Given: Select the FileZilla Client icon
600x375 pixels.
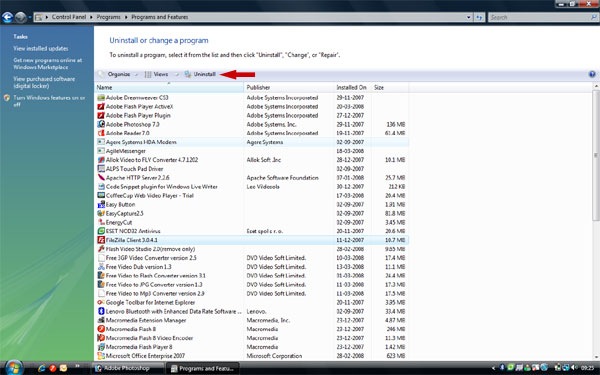Looking at the screenshot, I should point(101,240).
